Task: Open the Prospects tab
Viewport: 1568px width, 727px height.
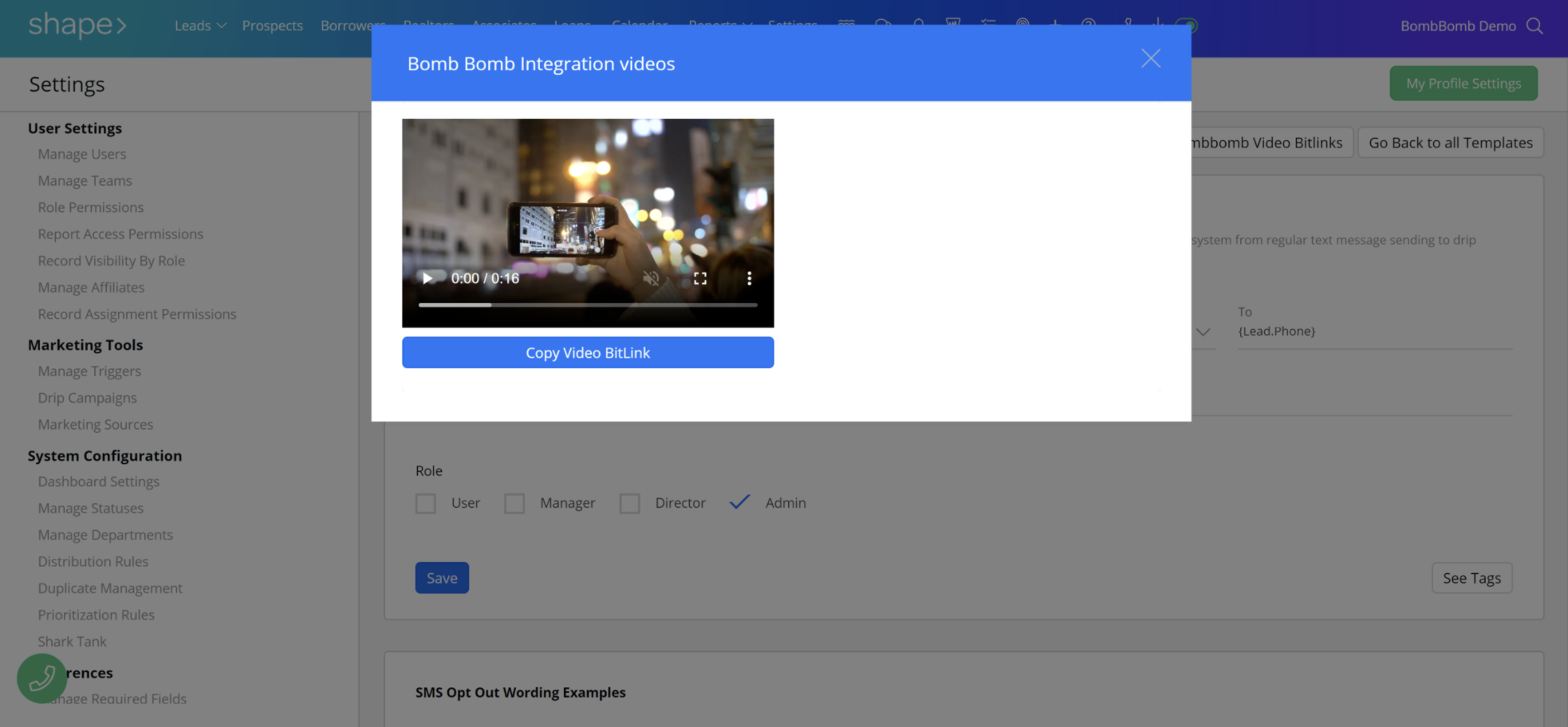Action: coord(272,26)
